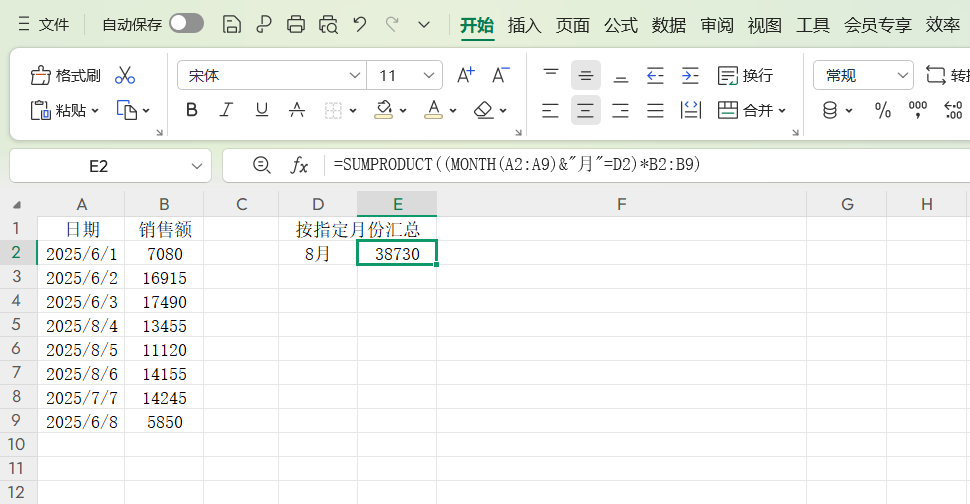Screen dimensions: 970x504
Task: Click the scissors cut icon
Action: click(125, 76)
